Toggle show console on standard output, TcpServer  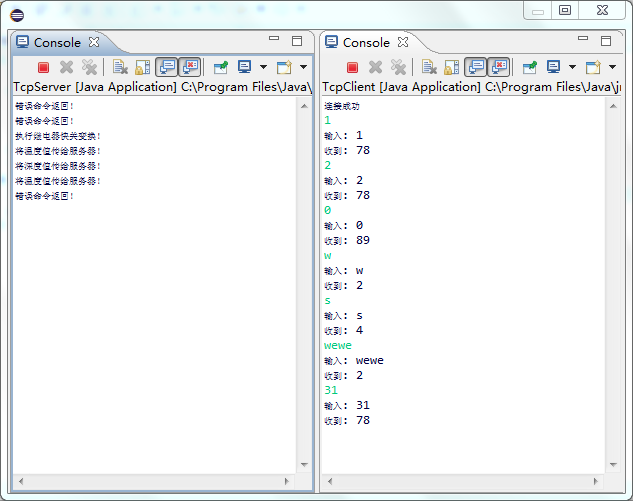point(166,67)
